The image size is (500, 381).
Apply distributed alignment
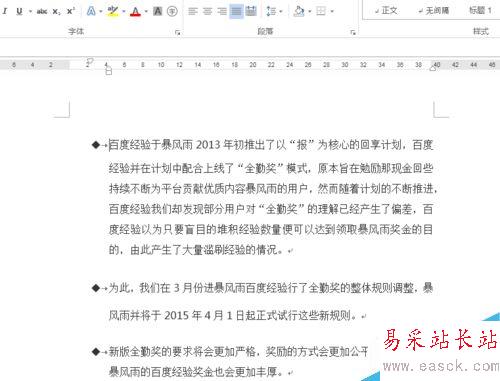click(251, 12)
